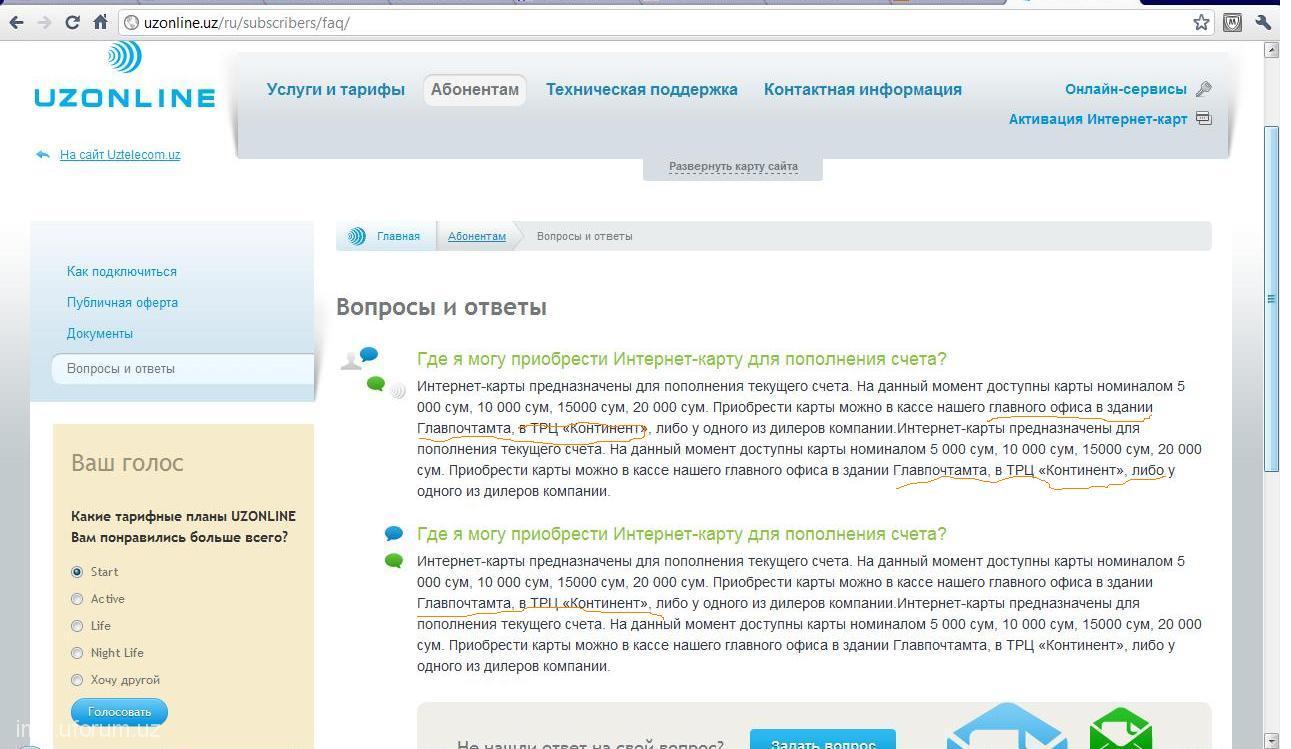Open Активация Интернет-карт link
Screen dimensions: 1291x749
click(x=1098, y=119)
